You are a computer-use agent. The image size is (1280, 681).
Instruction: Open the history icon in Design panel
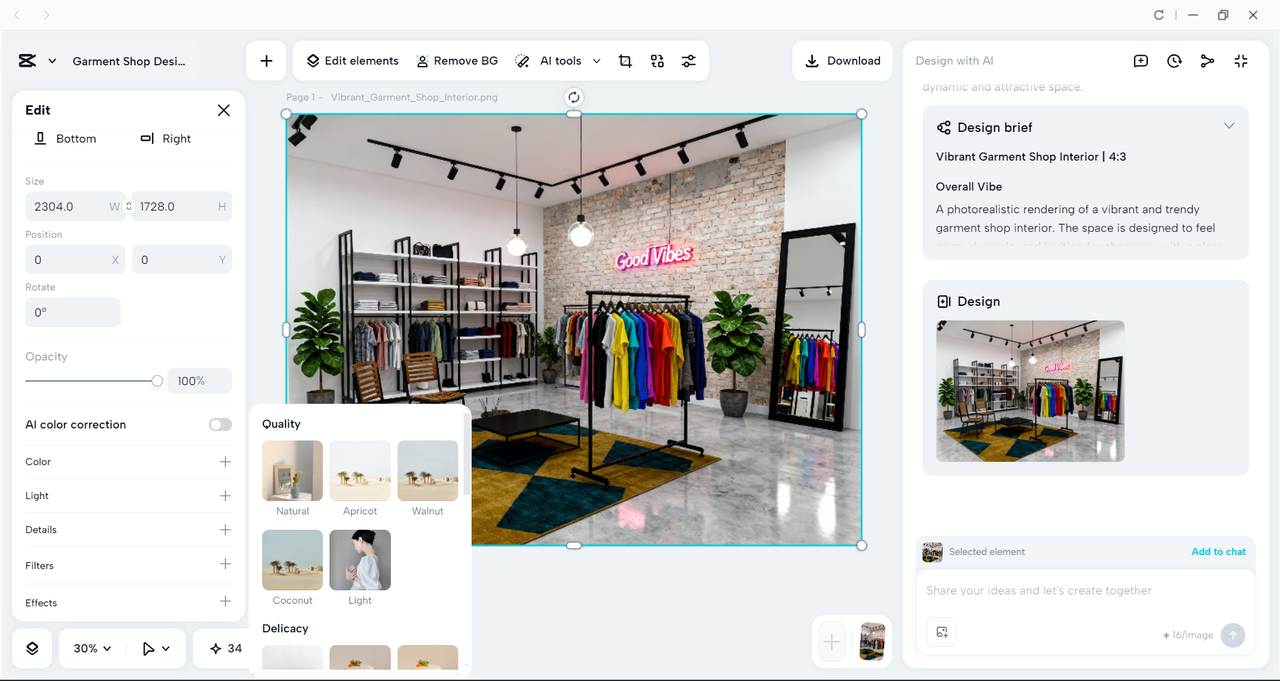[1174, 61]
